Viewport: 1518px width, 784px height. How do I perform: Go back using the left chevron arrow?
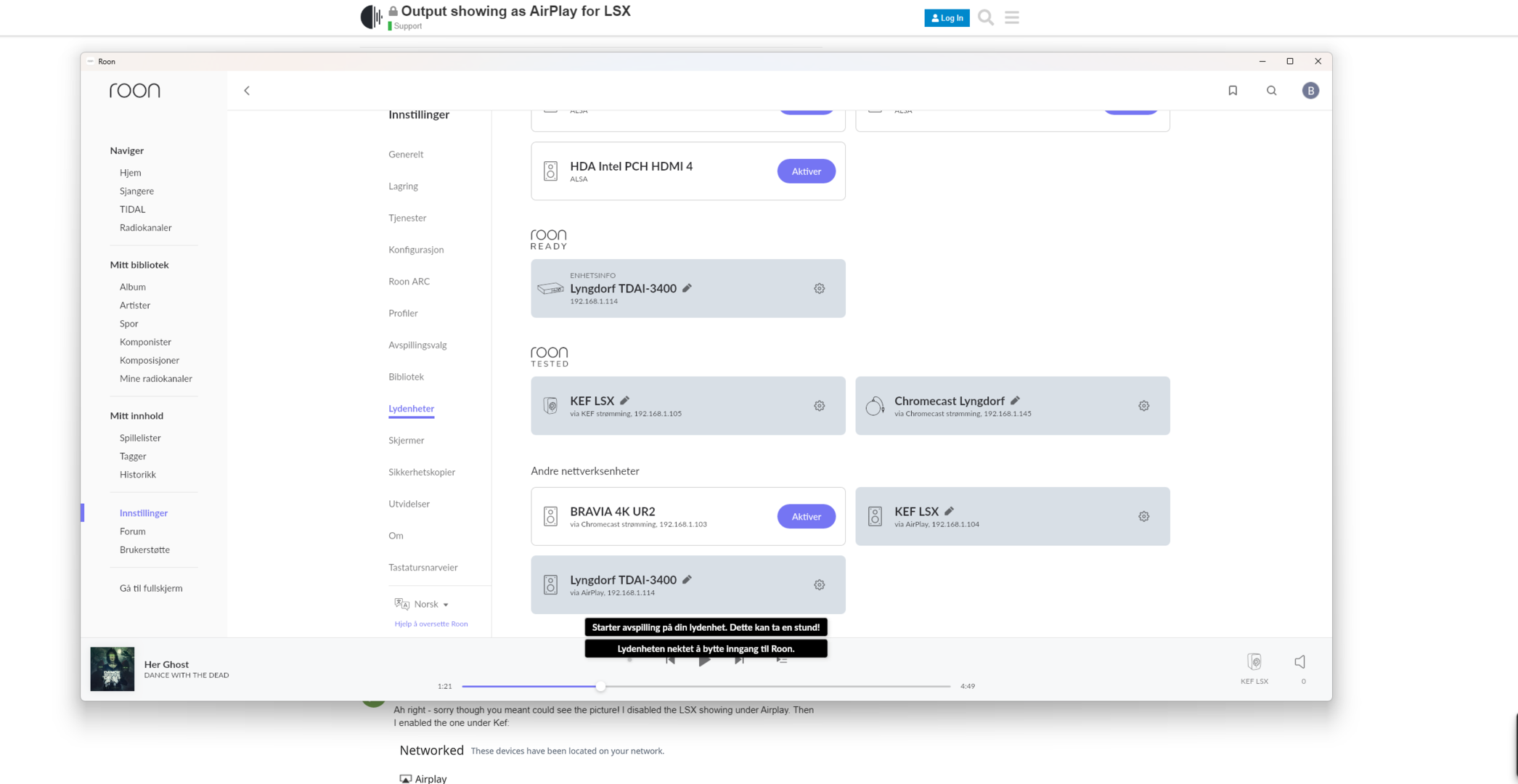(247, 91)
